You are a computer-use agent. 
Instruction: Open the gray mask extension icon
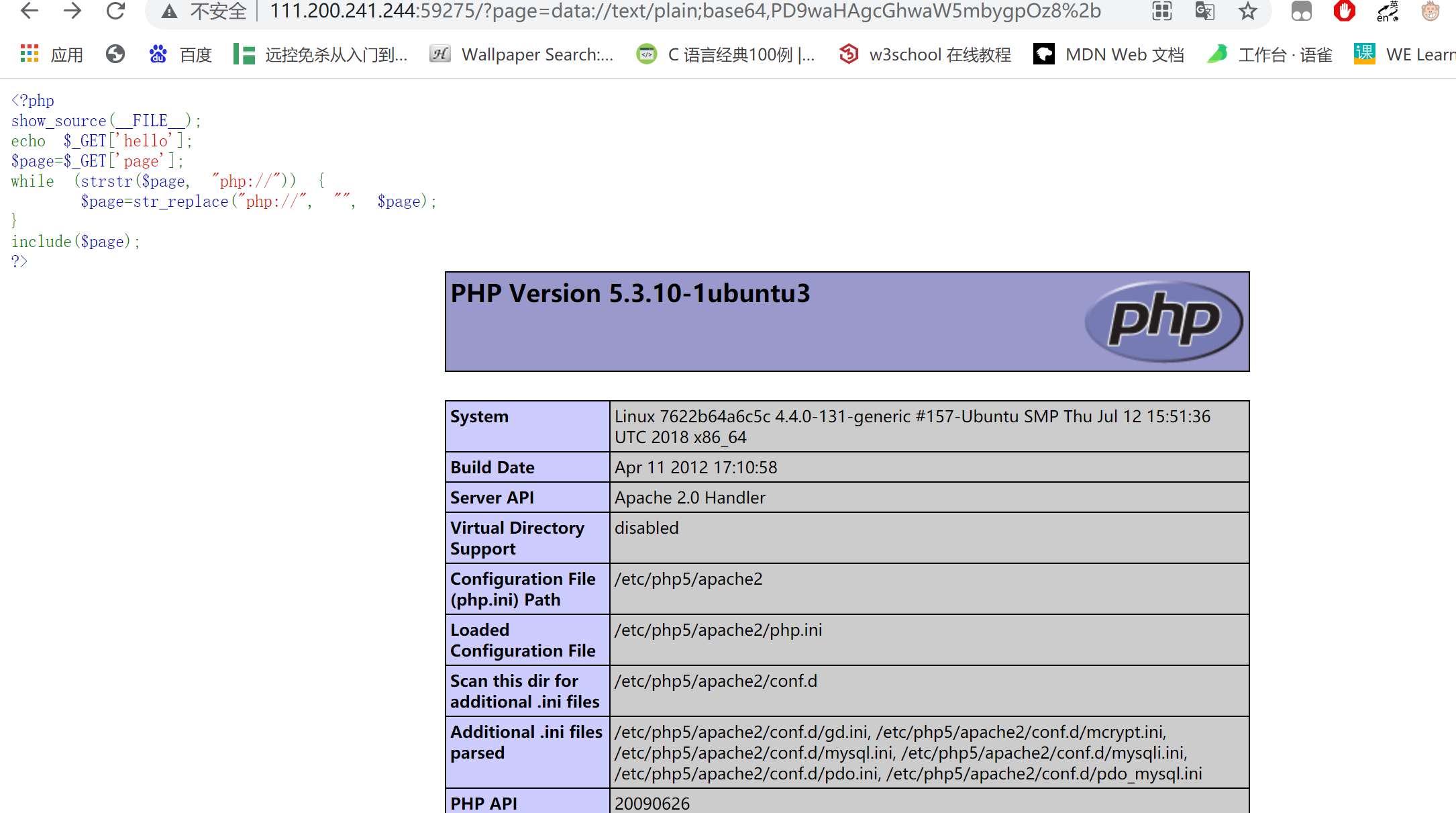click(x=1301, y=11)
